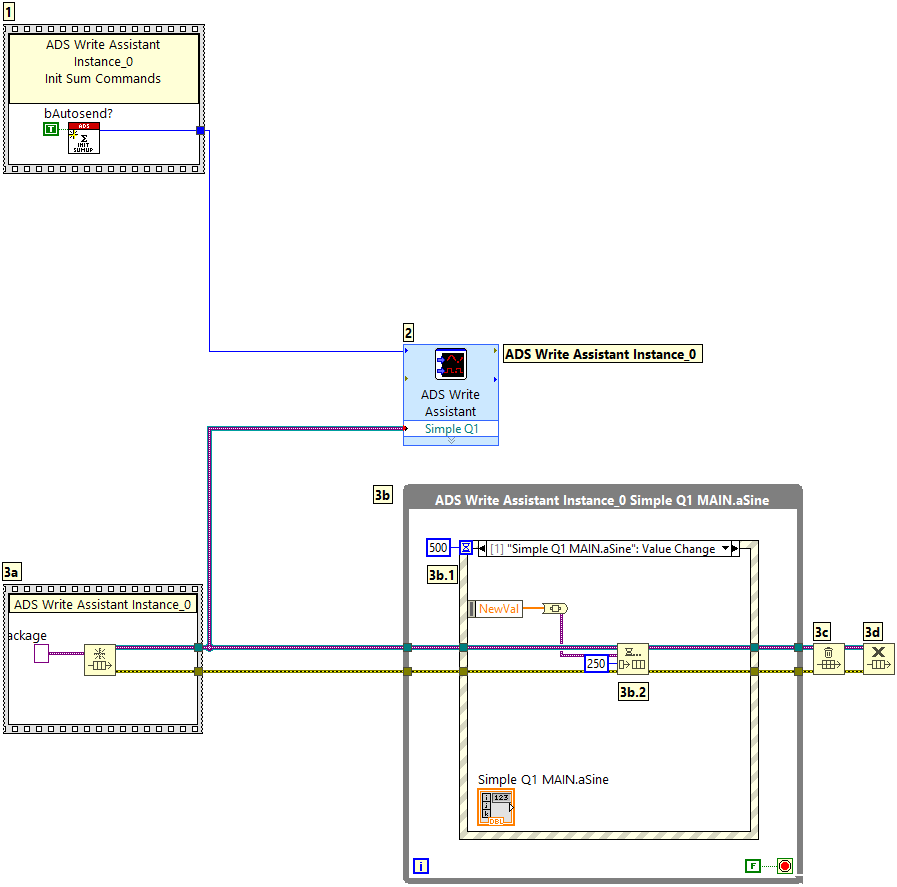The width and height of the screenshot is (897, 887).
Task: Click the 500 timeout numeric constant
Action: (438, 548)
